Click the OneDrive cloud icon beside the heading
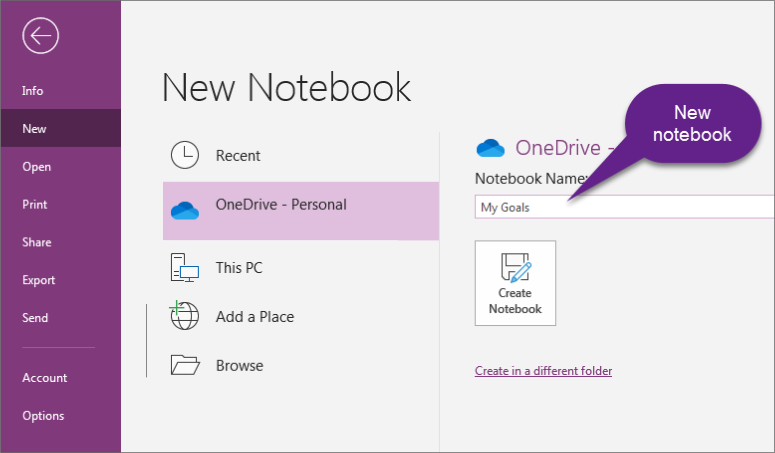775x453 pixels. (x=490, y=148)
